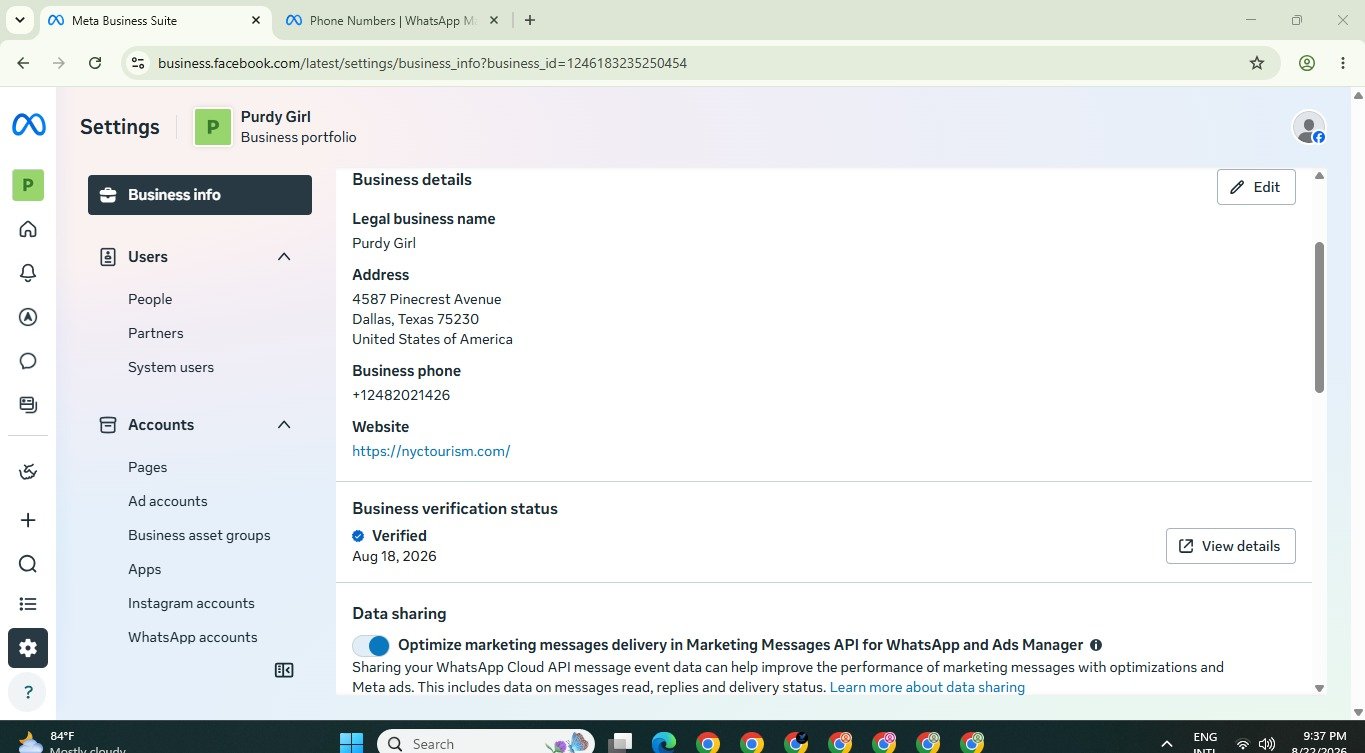Screen dimensions: 1365x753
Task: Show hidden system tray icons
Action: point(1166,744)
